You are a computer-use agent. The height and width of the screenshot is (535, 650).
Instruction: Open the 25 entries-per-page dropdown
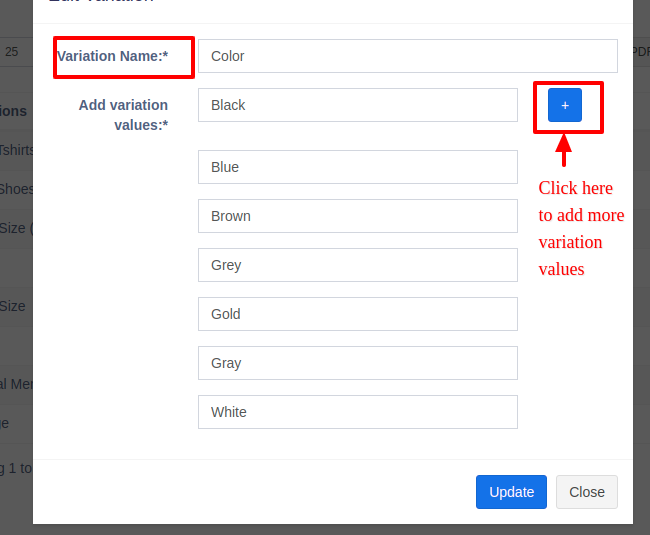[x=15, y=52]
